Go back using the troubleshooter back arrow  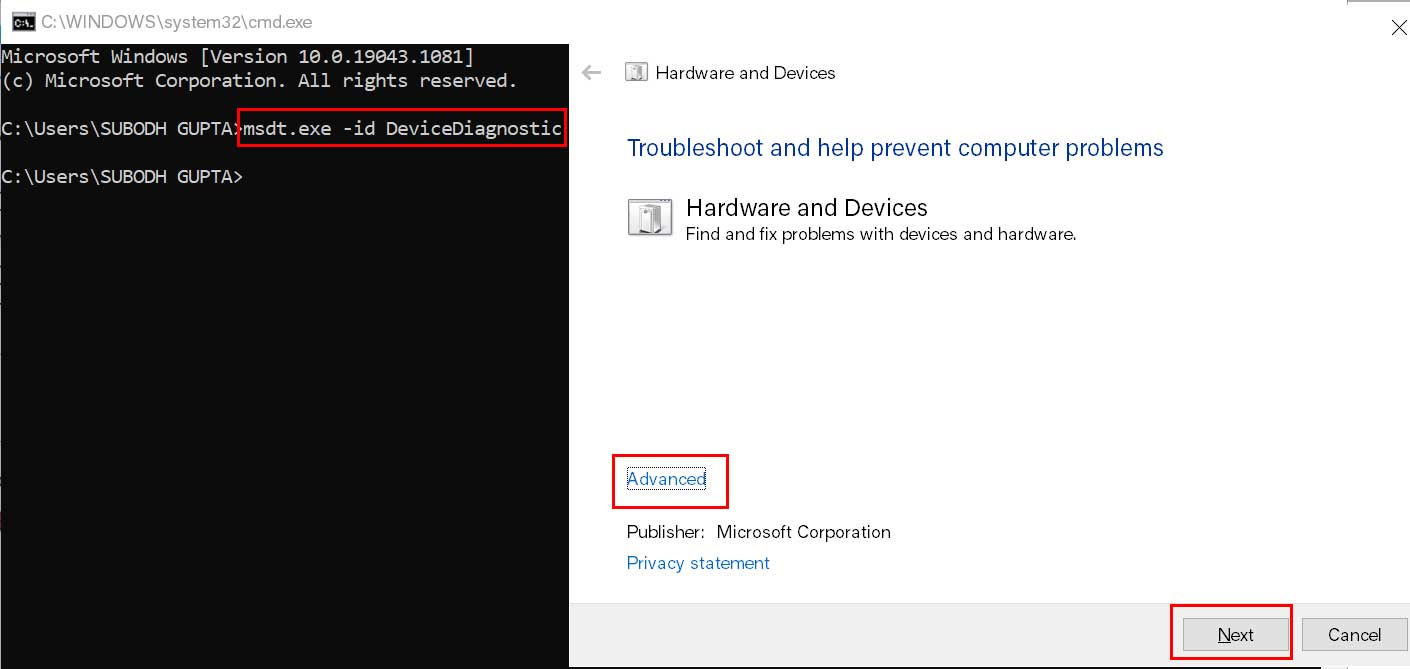(x=592, y=72)
